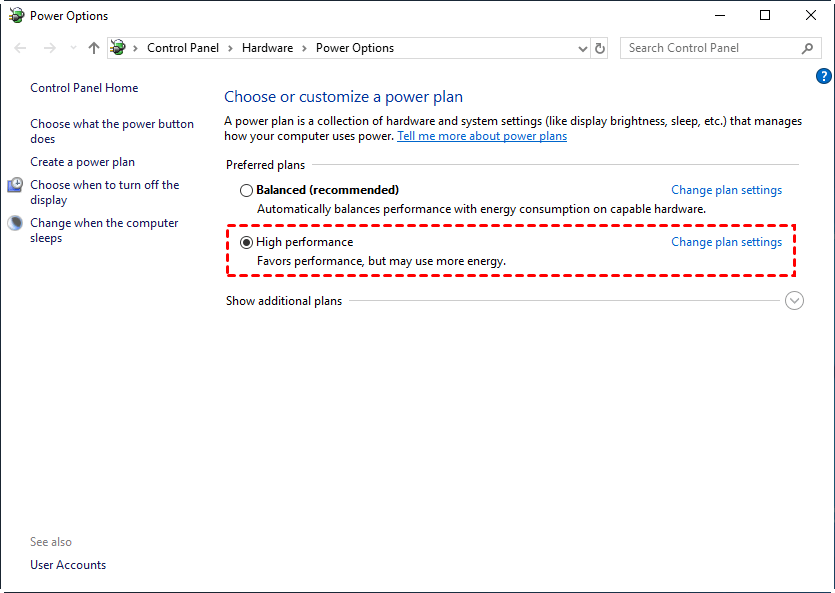Go back with the left arrow button
835x593 pixels.
click(20, 48)
